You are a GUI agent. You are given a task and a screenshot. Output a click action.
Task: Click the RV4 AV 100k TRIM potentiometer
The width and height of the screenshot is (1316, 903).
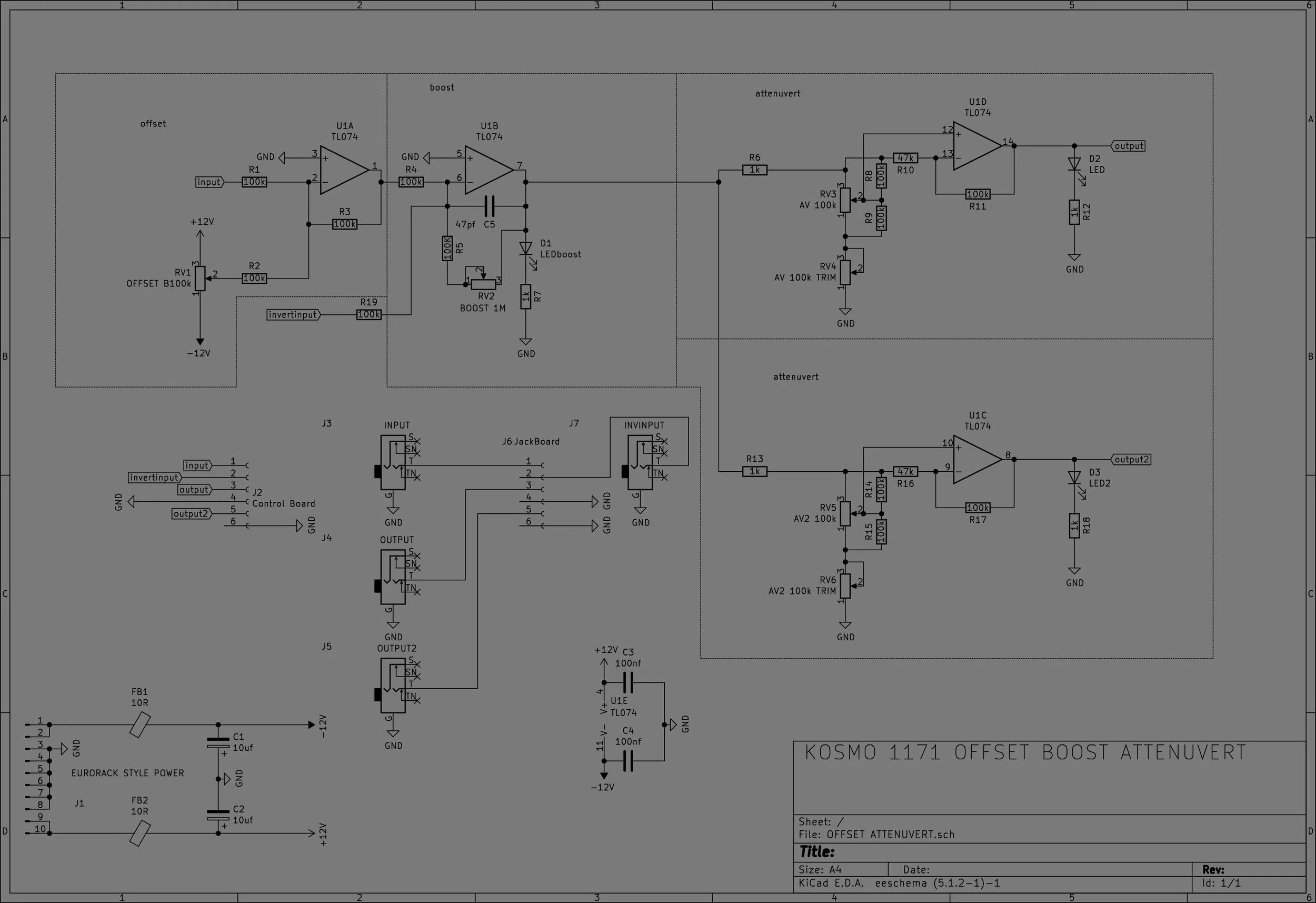coord(845,273)
